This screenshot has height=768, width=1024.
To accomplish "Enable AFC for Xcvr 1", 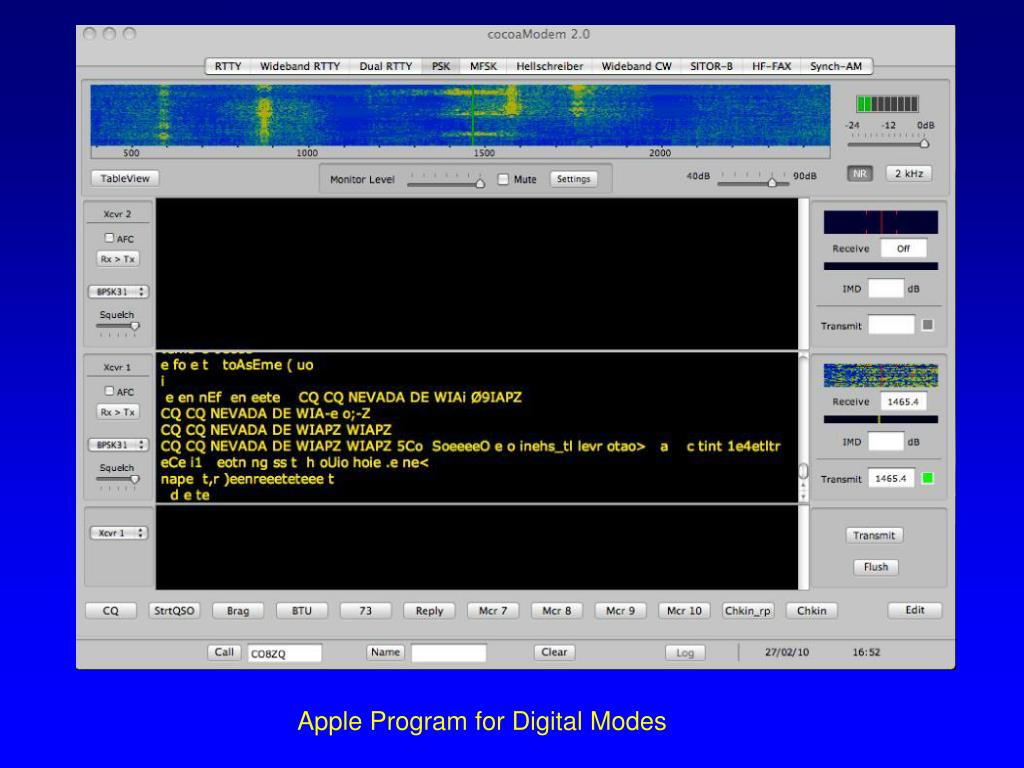I will pos(109,391).
